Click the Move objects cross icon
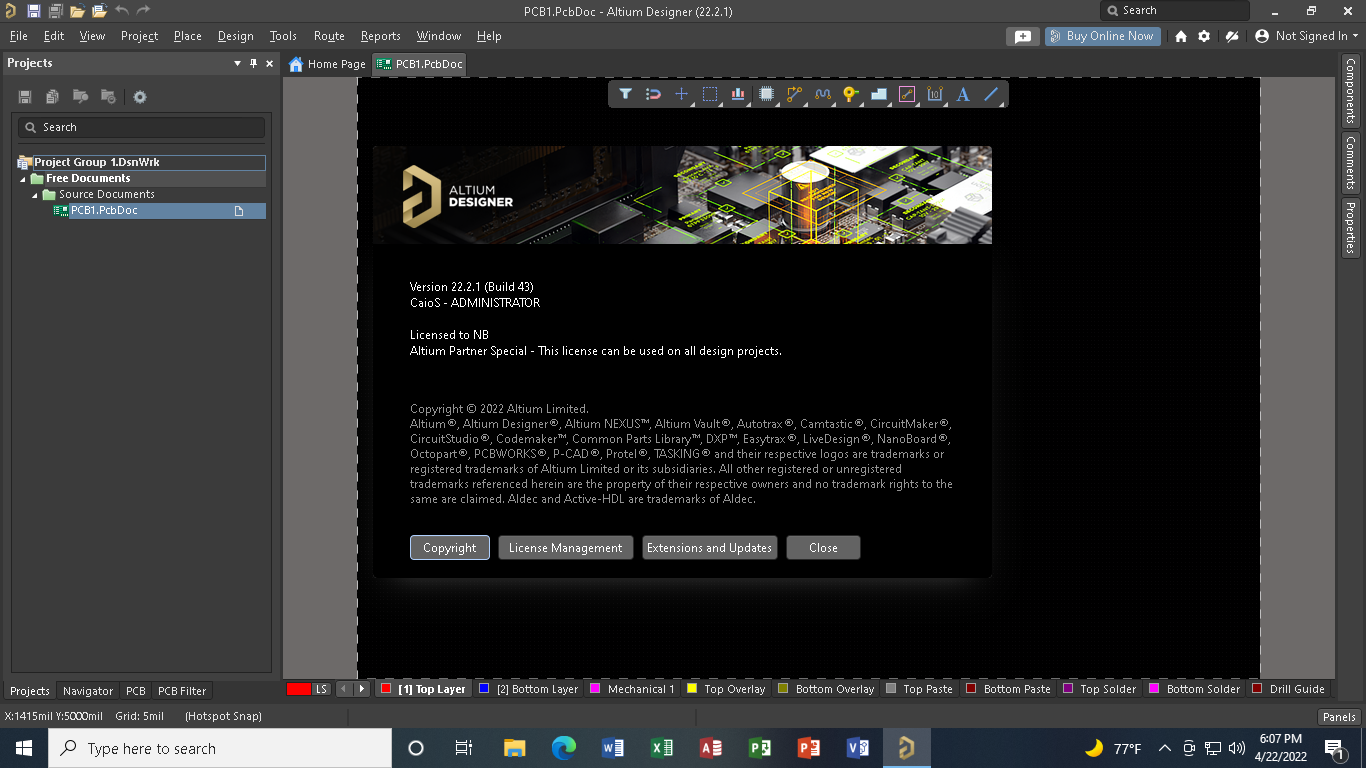The width and height of the screenshot is (1366, 768). tap(681, 94)
